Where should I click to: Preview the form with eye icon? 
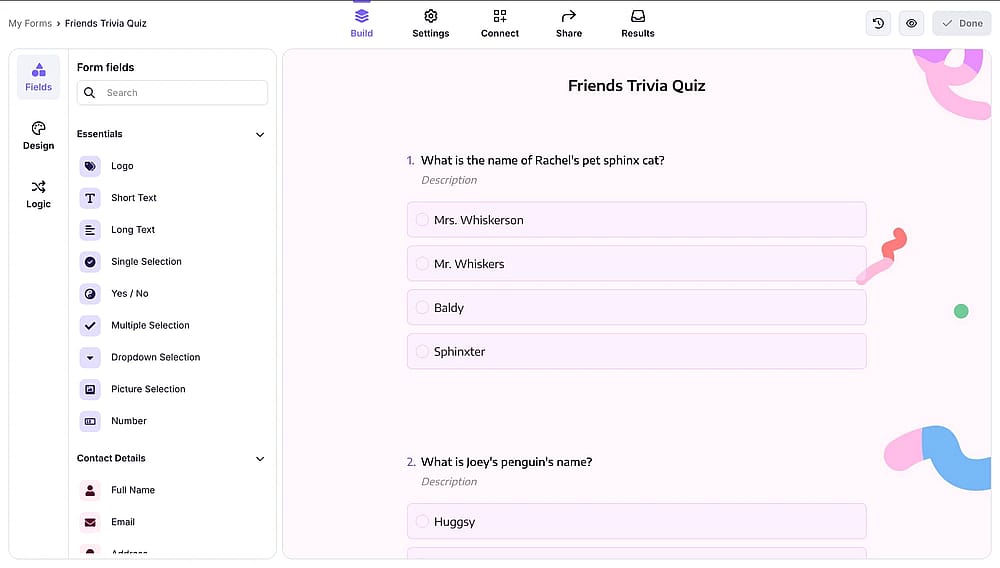coord(911,24)
